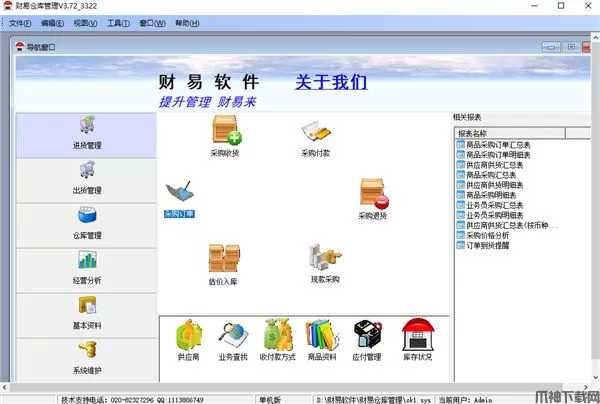Open the 出货管理 sidebar section
The image size is (600, 404).
[x=86, y=181]
